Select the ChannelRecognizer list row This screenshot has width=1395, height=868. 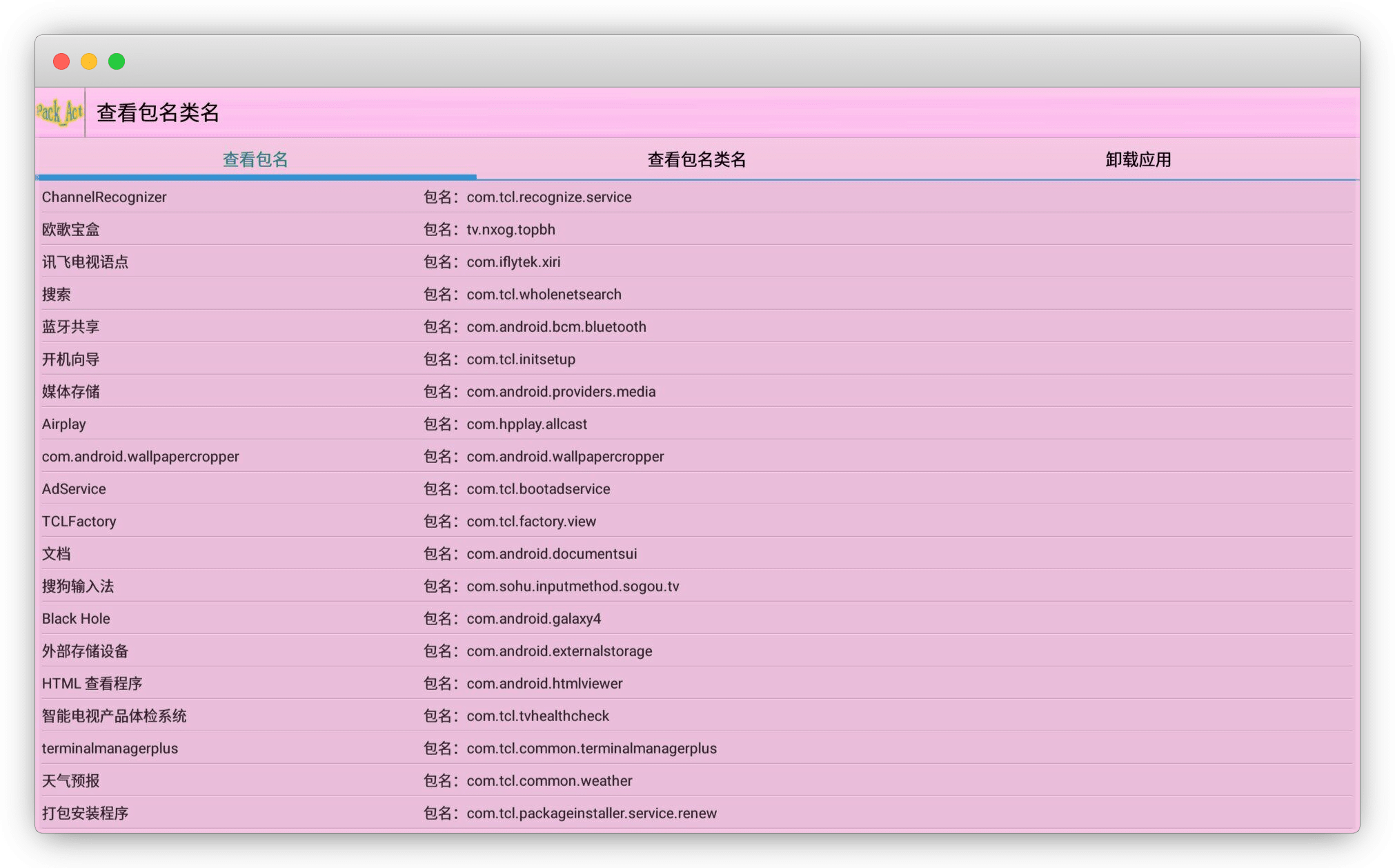coord(104,197)
